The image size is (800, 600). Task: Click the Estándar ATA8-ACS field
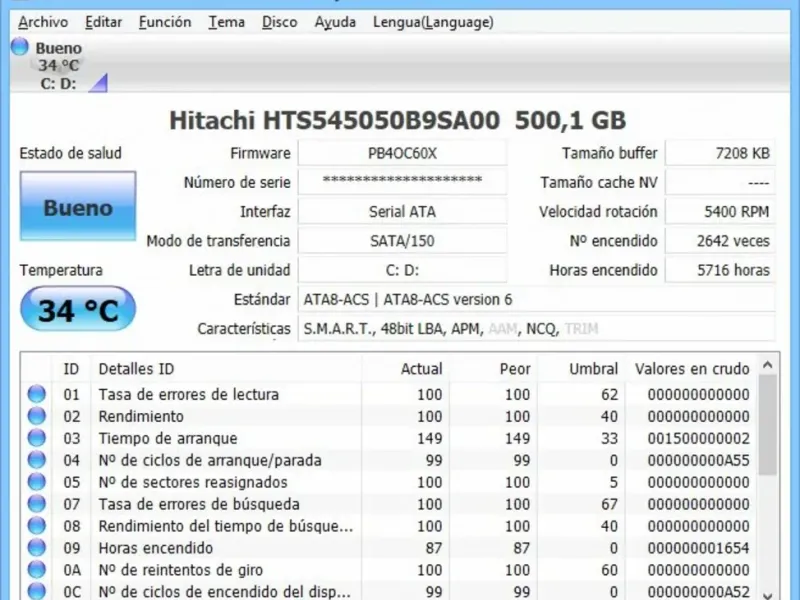pyautogui.click(x=537, y=299)
